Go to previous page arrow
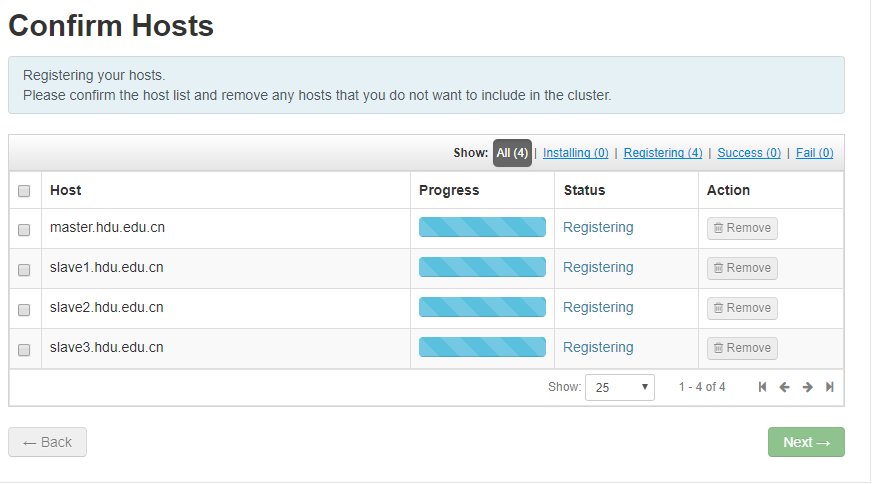The image size is (875, 484). click(785, 387)
